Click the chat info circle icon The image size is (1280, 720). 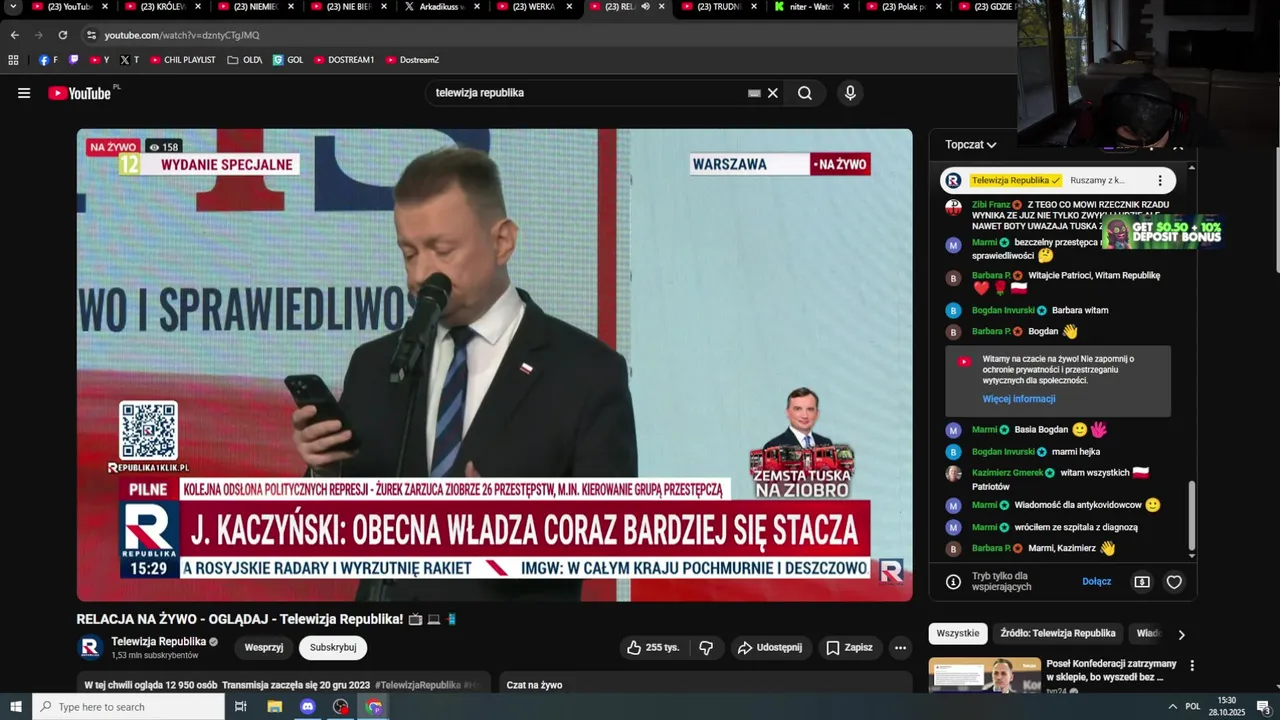pos(953,582)
